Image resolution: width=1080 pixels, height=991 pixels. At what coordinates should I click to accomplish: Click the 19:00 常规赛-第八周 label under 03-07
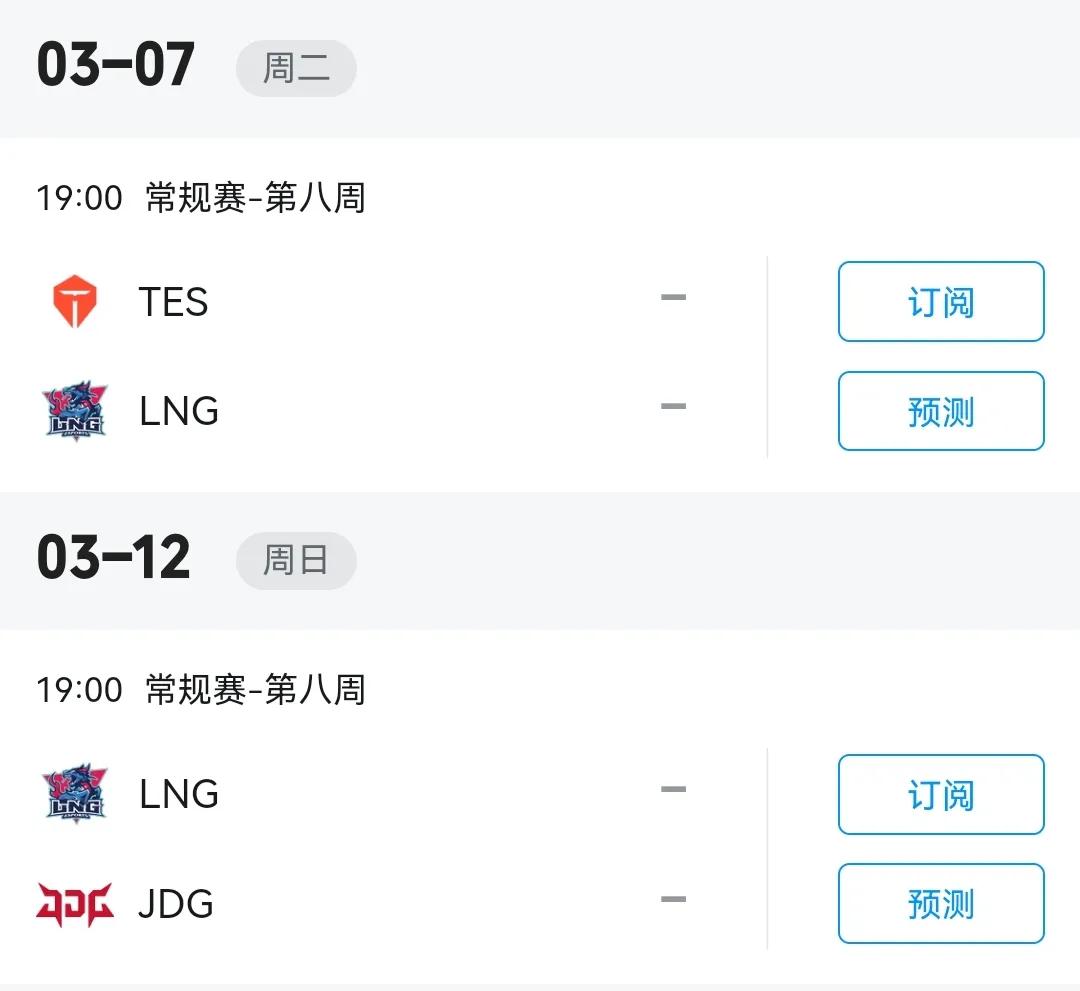click(201, 198)
